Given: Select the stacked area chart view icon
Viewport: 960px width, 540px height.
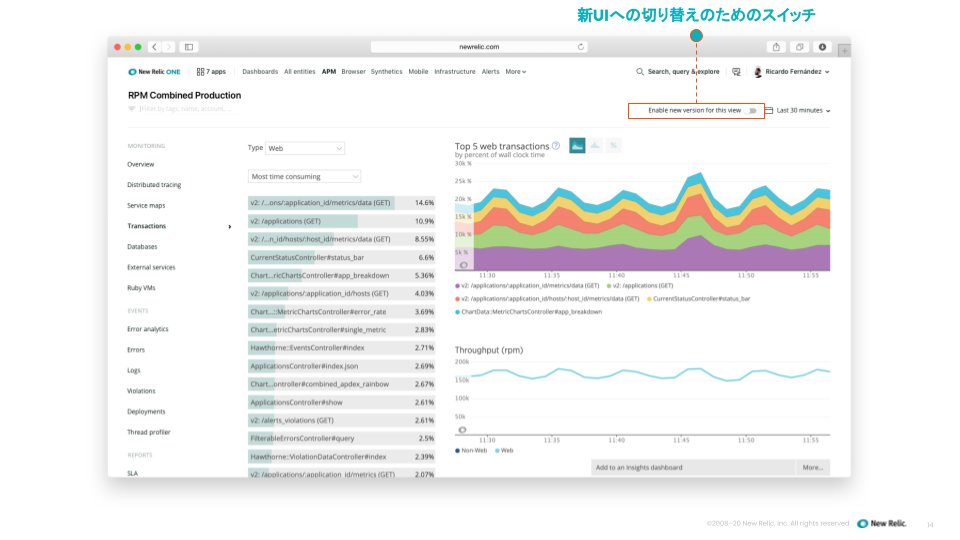Looking at the screenshot, I should [577, 145].
